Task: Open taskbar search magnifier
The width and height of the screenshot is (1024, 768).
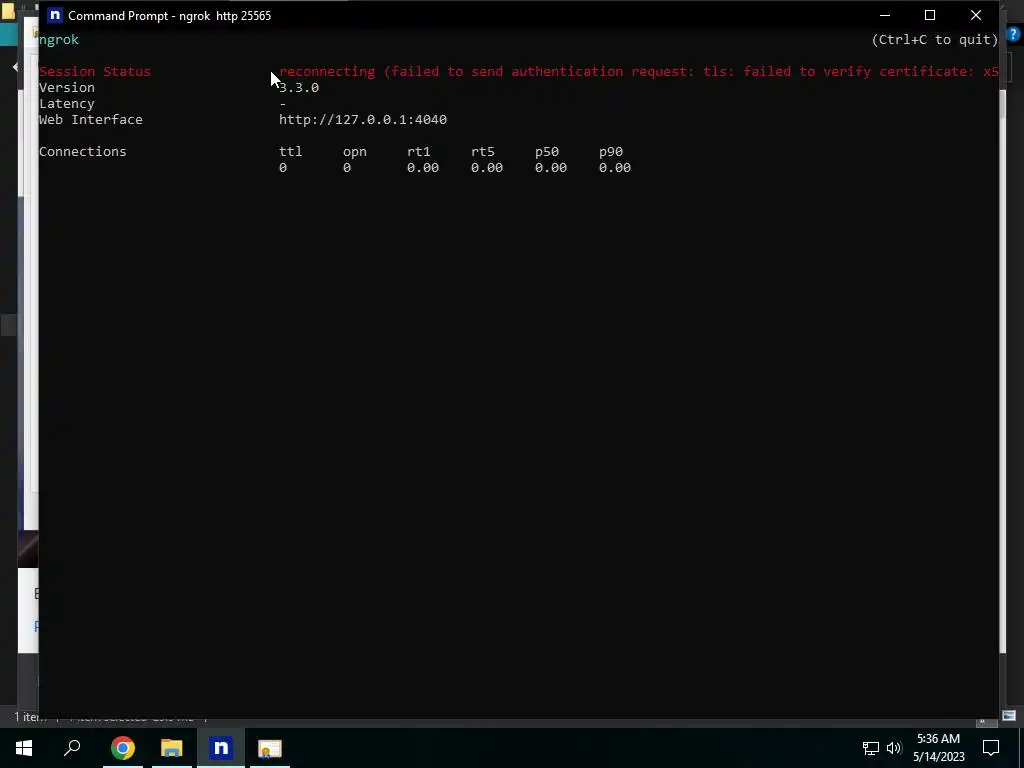Action: (72, 748)
